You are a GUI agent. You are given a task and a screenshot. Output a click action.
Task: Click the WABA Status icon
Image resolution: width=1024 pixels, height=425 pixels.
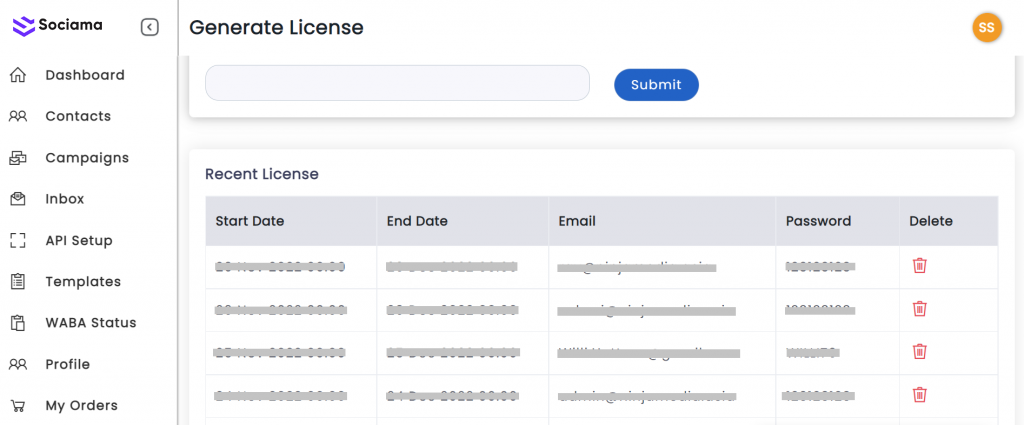click(x=18, y=323)
